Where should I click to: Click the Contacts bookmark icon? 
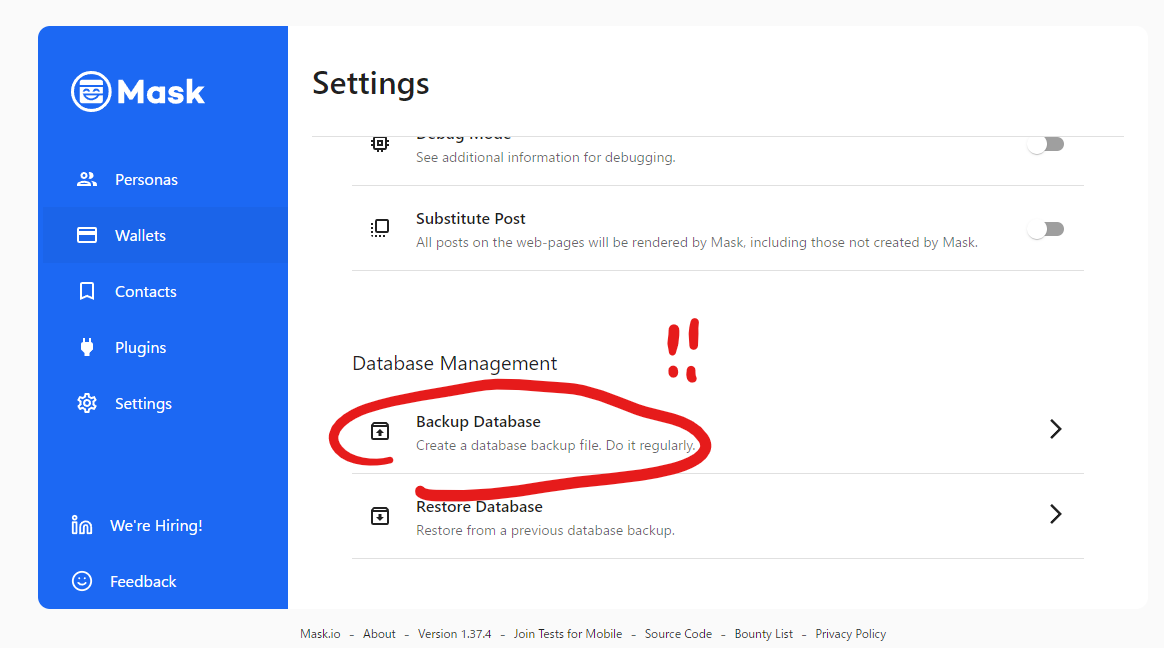(87, 291)
